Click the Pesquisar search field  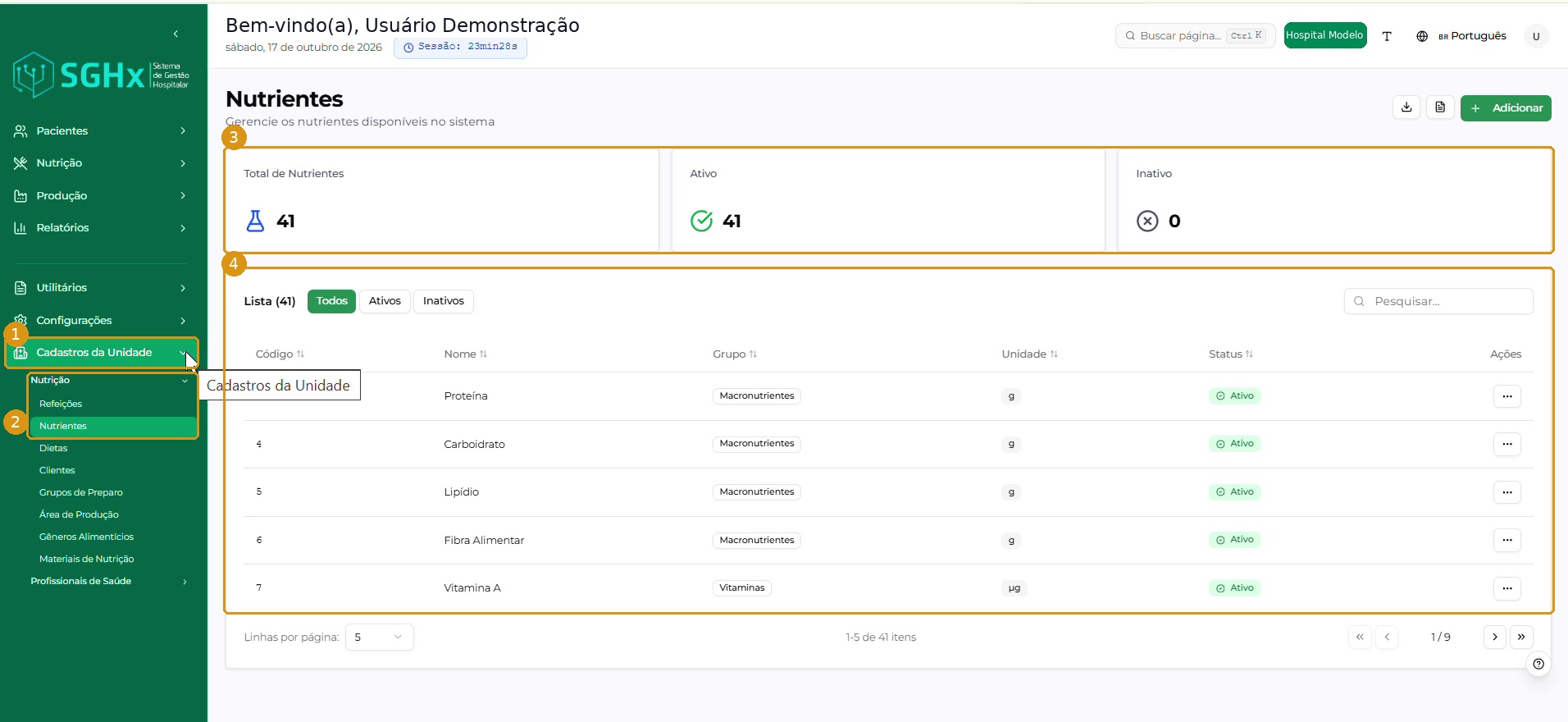[1438, 301]
